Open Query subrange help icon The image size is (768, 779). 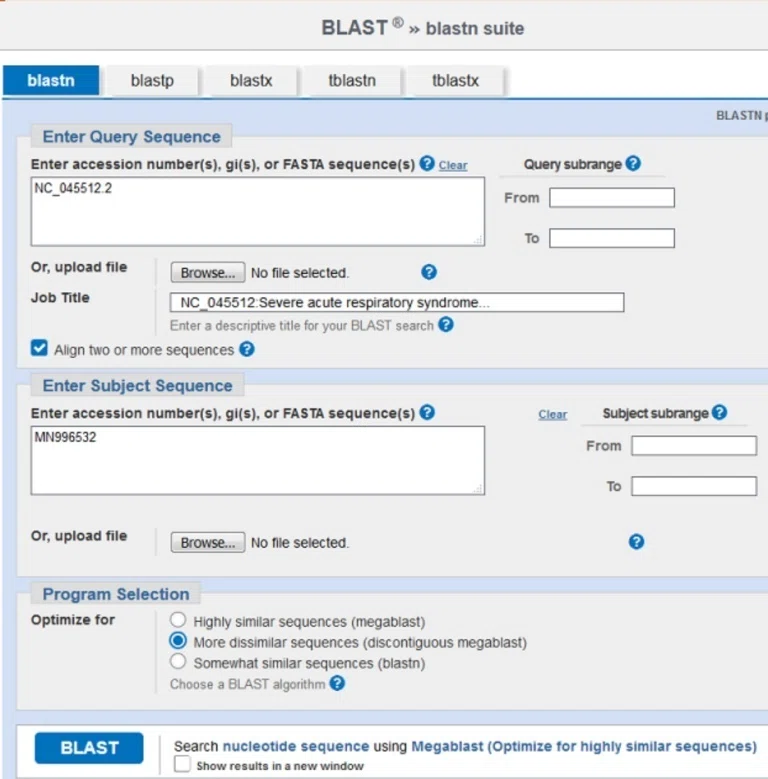(x=633, y=163)
